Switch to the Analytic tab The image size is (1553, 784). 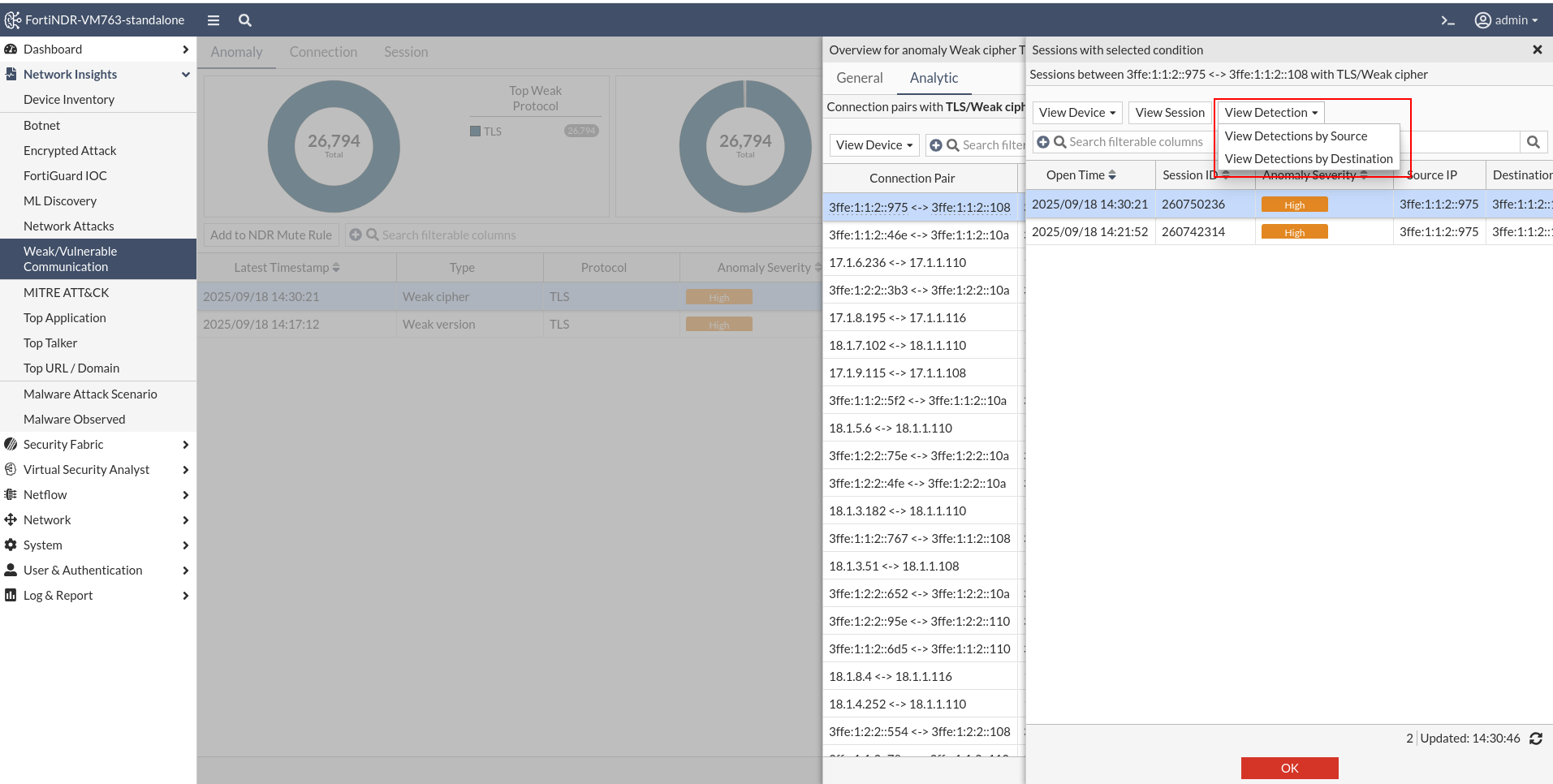(x=934, y=78)
